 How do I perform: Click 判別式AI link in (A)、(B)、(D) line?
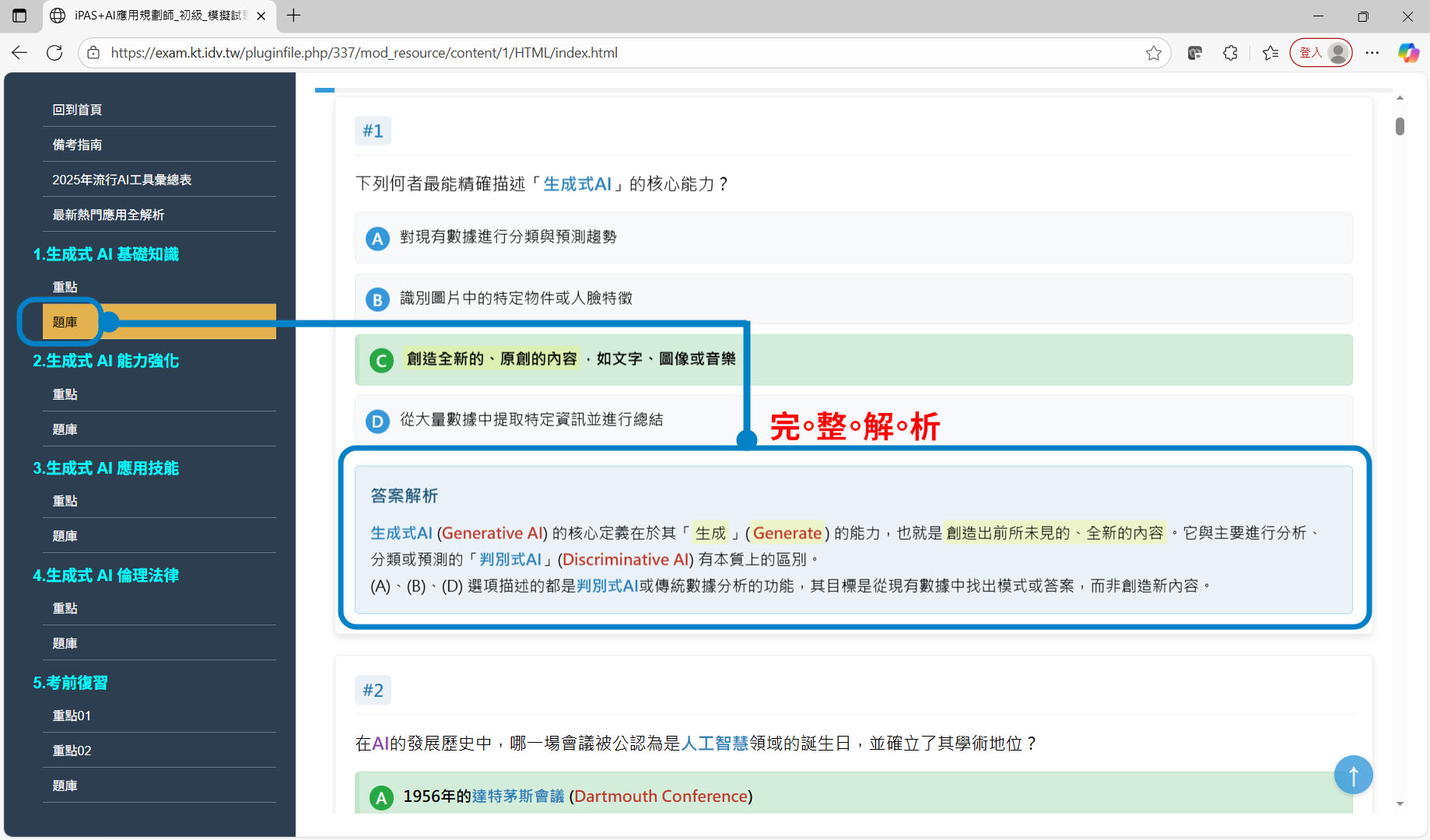pyautogui.click(x=608, y=586)
